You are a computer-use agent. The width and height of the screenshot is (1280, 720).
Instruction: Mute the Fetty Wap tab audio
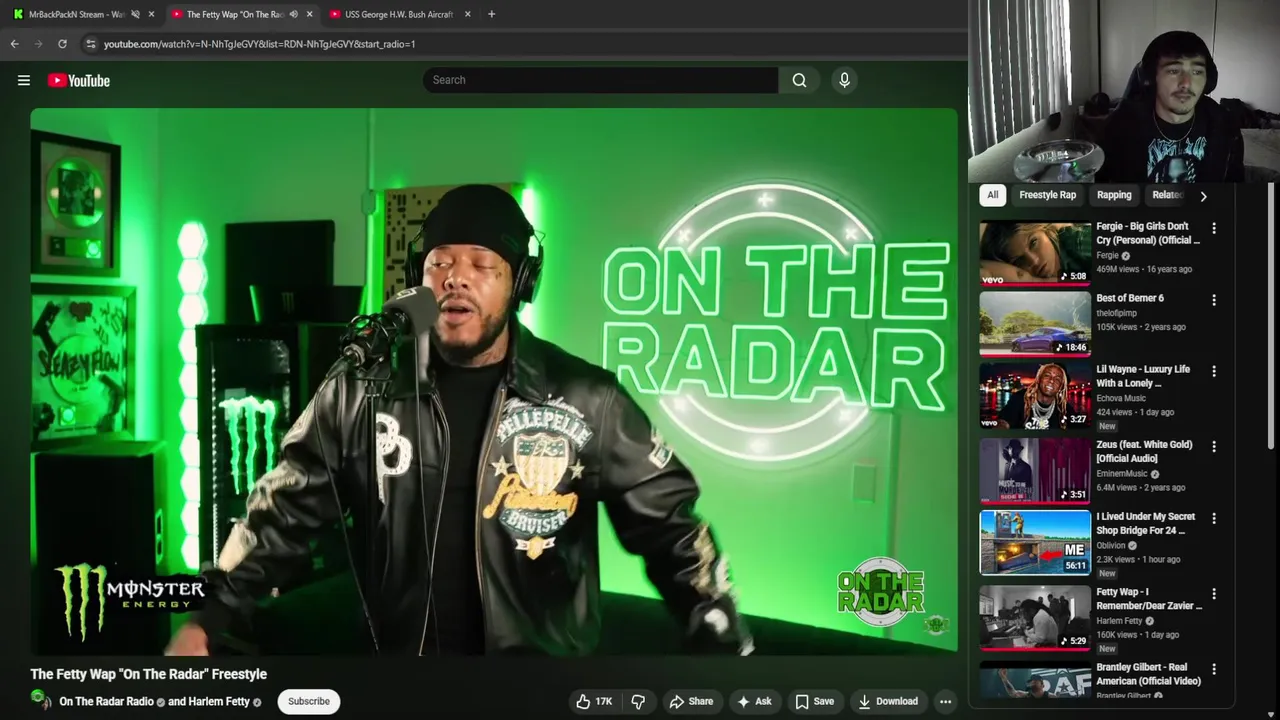point(293,14)
